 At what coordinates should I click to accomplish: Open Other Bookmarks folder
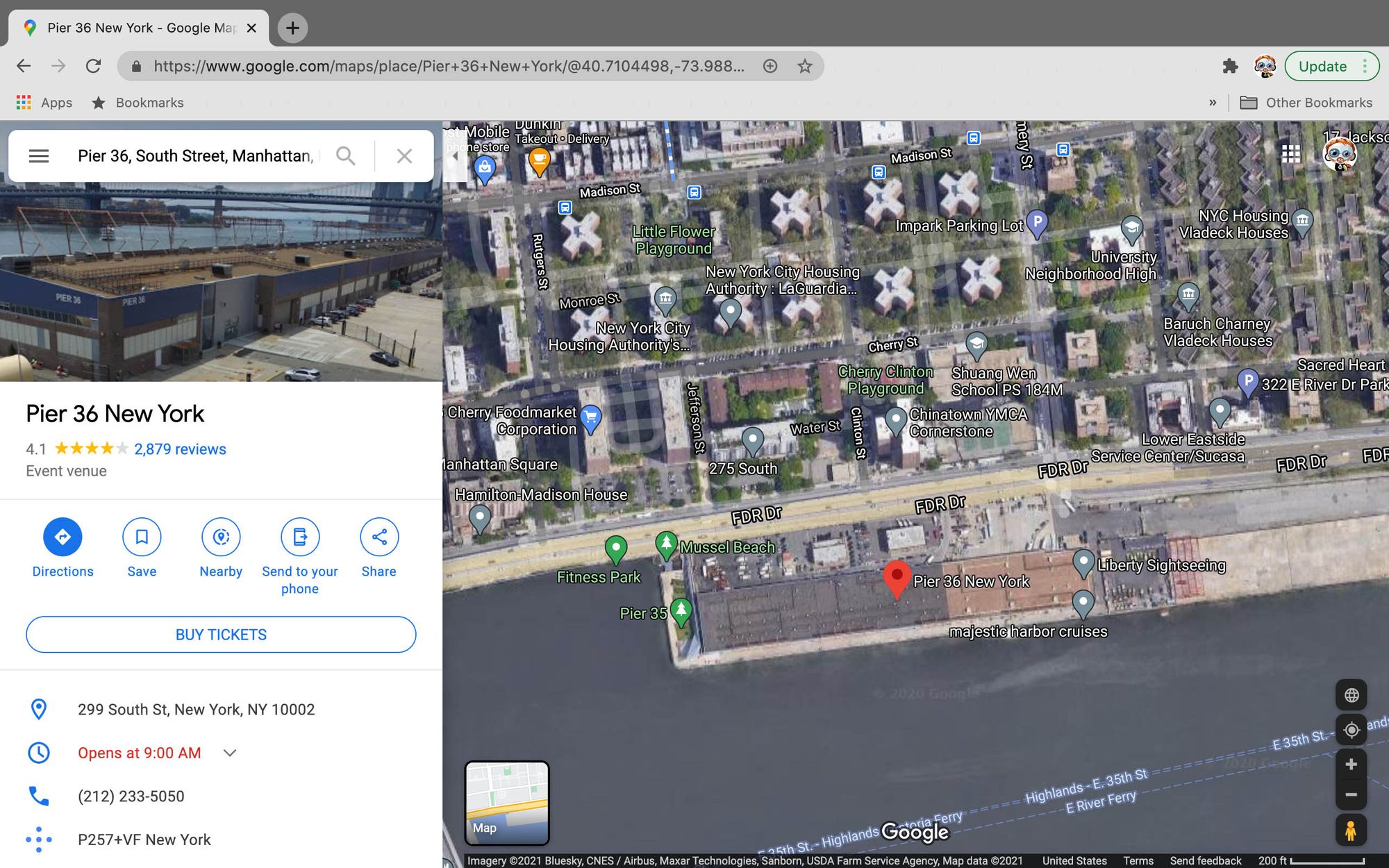click(1306, 103)
